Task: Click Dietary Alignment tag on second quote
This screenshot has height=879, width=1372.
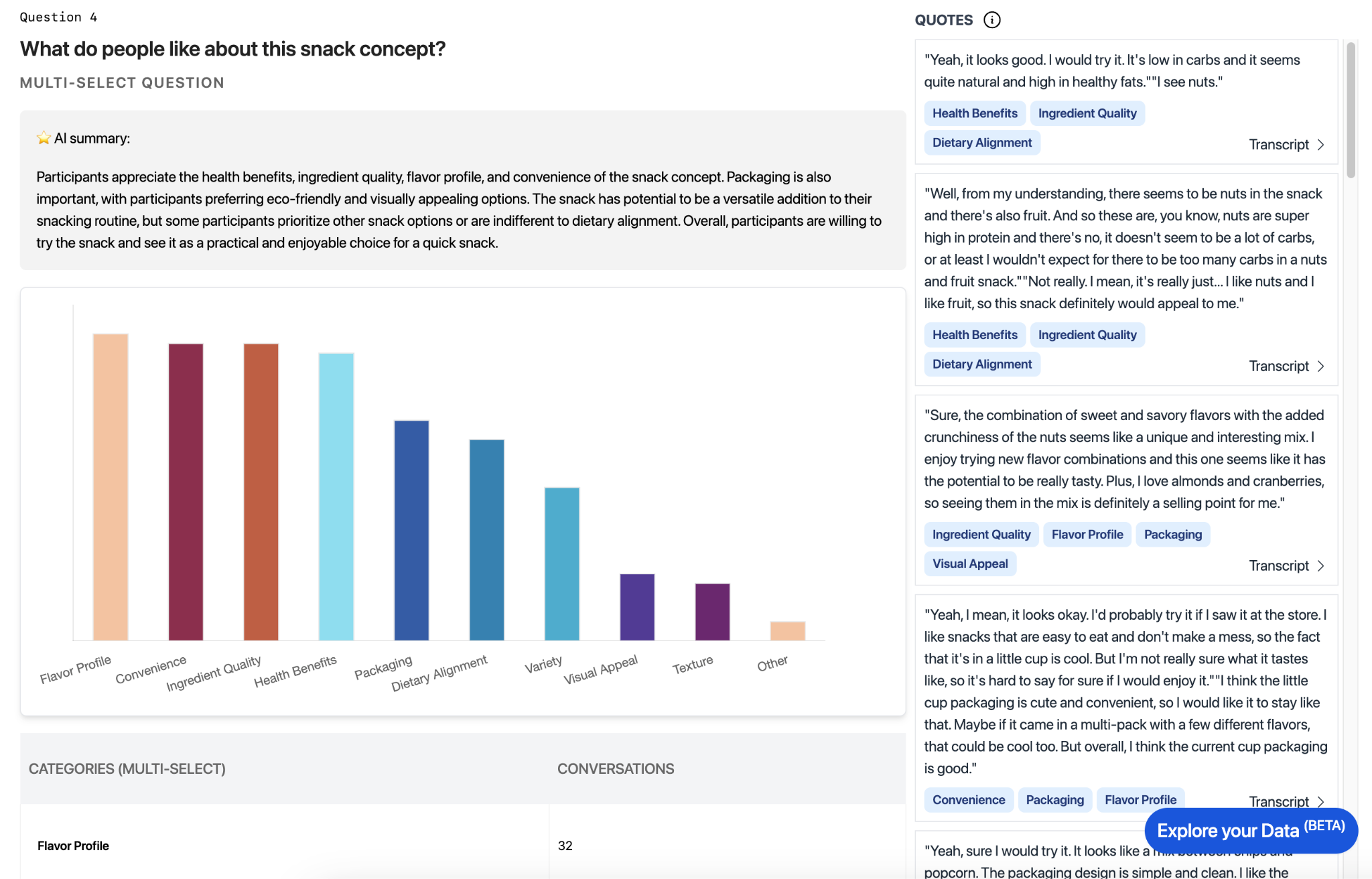Action: point(982,364)
